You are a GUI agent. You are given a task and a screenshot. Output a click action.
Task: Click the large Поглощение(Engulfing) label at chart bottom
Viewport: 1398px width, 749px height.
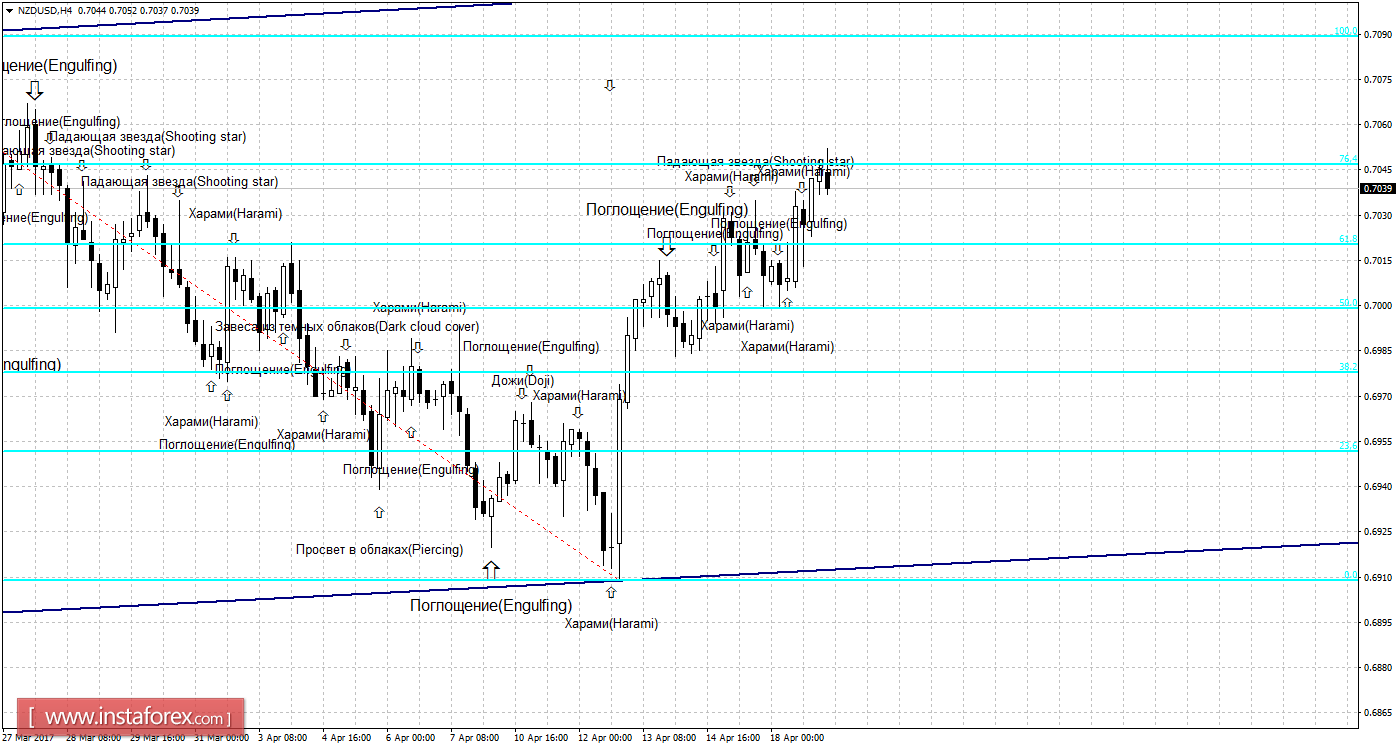click(491, 606)
